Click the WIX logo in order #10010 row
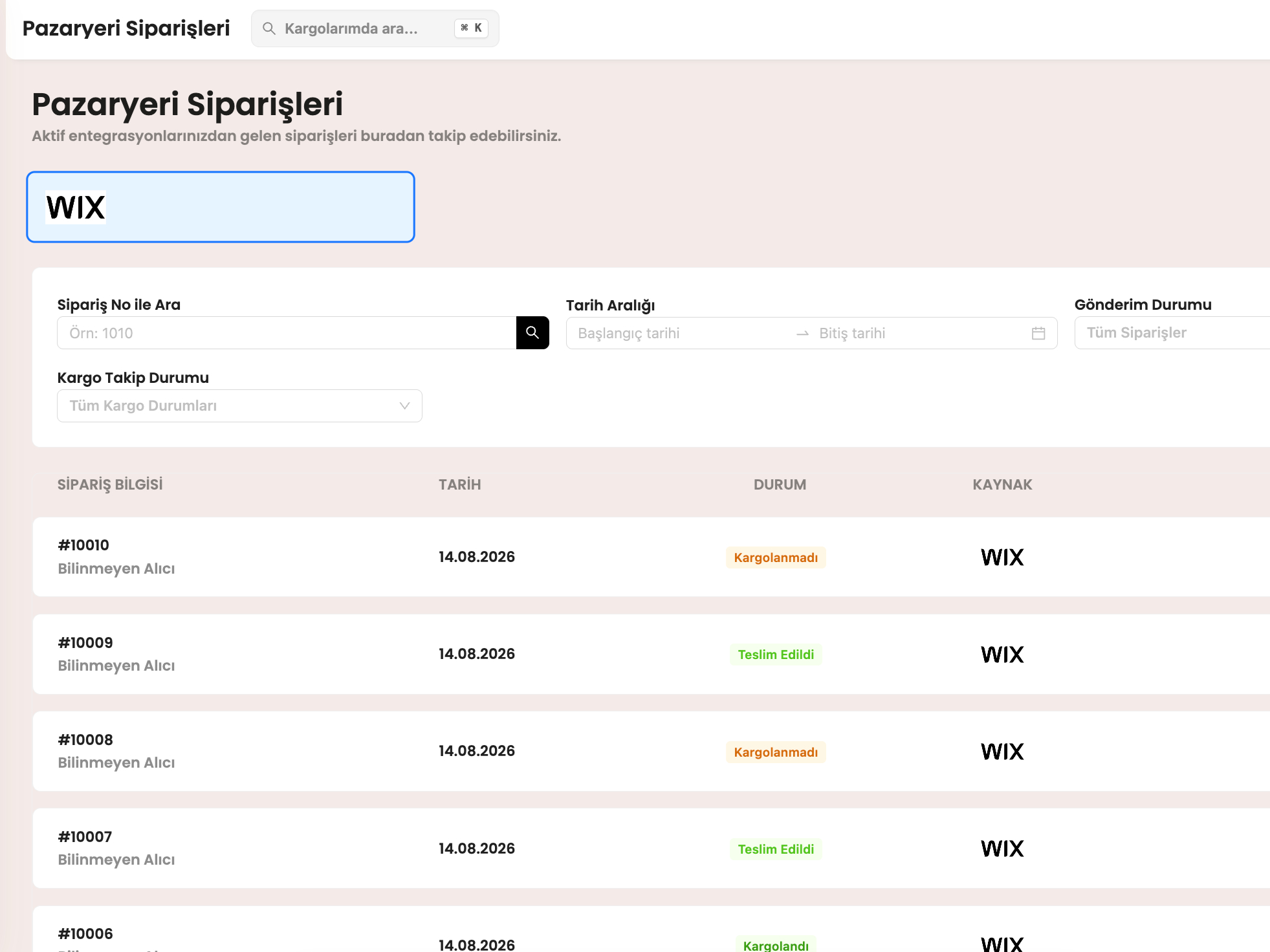This screenshot has height=952, width=1270. pyautogui.click(x=1002, y=557)
